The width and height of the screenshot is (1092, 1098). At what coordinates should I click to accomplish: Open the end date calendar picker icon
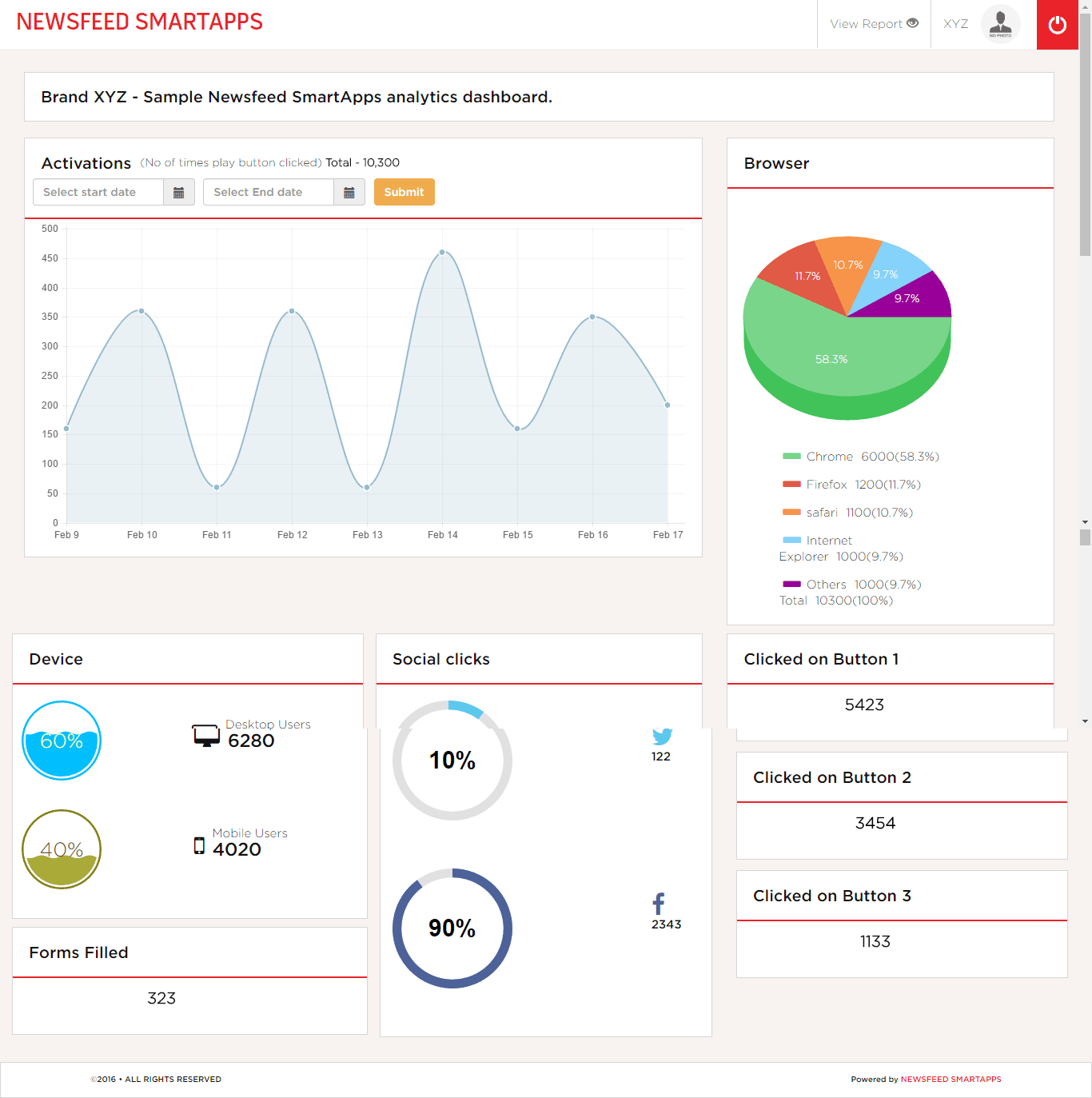[x=349, y=192]
